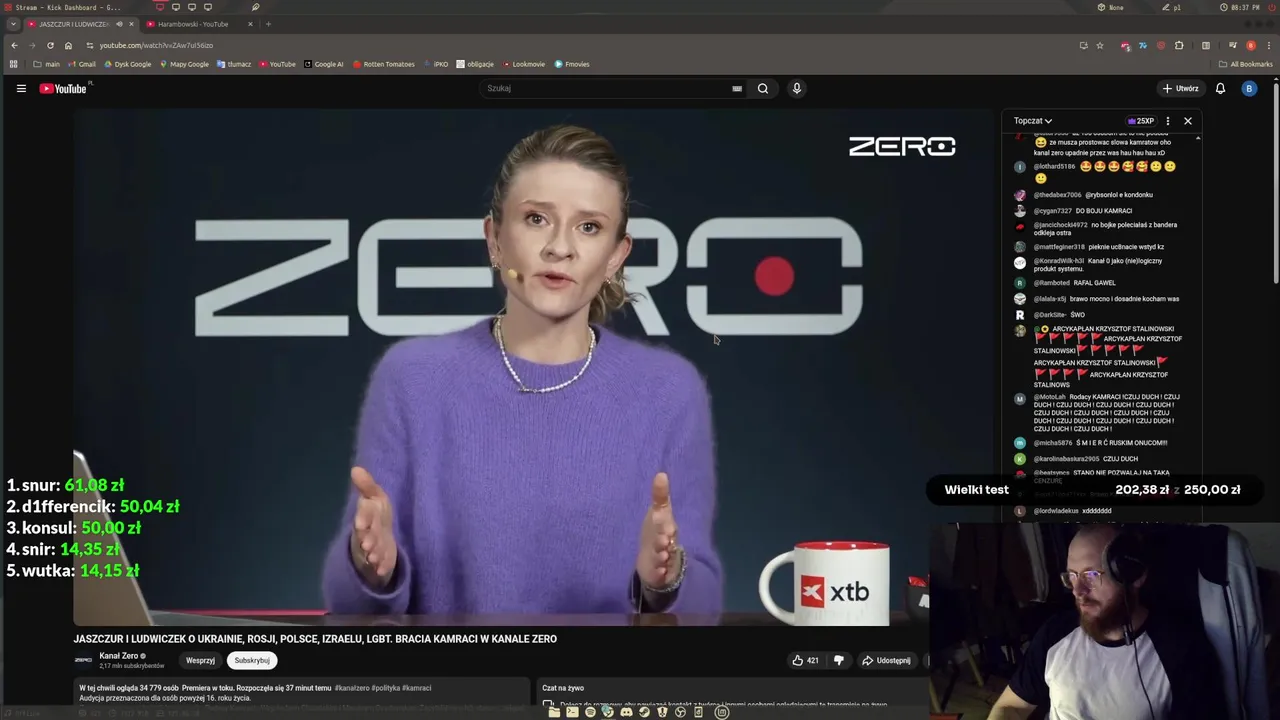Expand the Topczat chat mode dropdown

[x=1032, y=121]
